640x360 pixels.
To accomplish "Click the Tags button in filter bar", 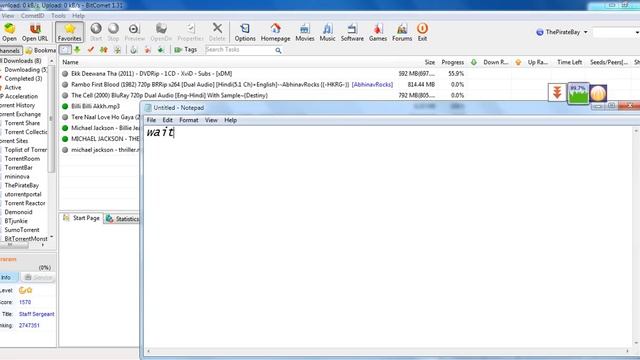I will 186,50.
